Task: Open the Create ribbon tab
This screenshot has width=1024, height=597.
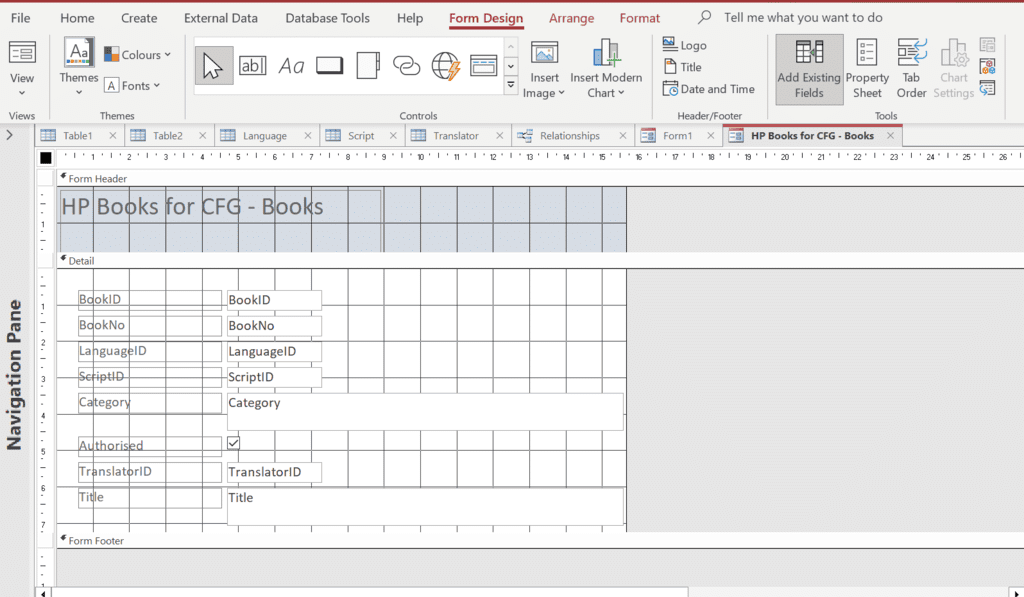Action: [x=139, y=18]
